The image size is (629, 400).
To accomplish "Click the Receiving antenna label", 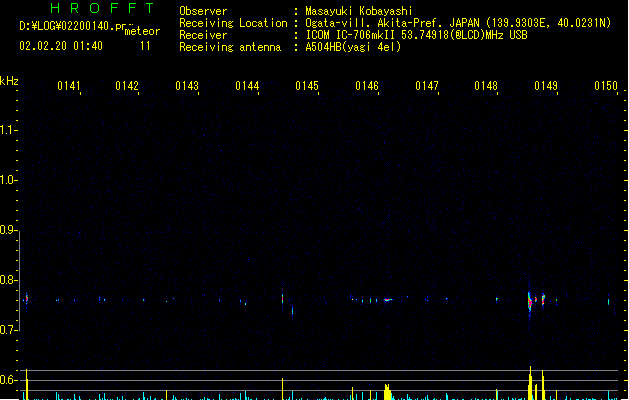I will pos(230,47).
